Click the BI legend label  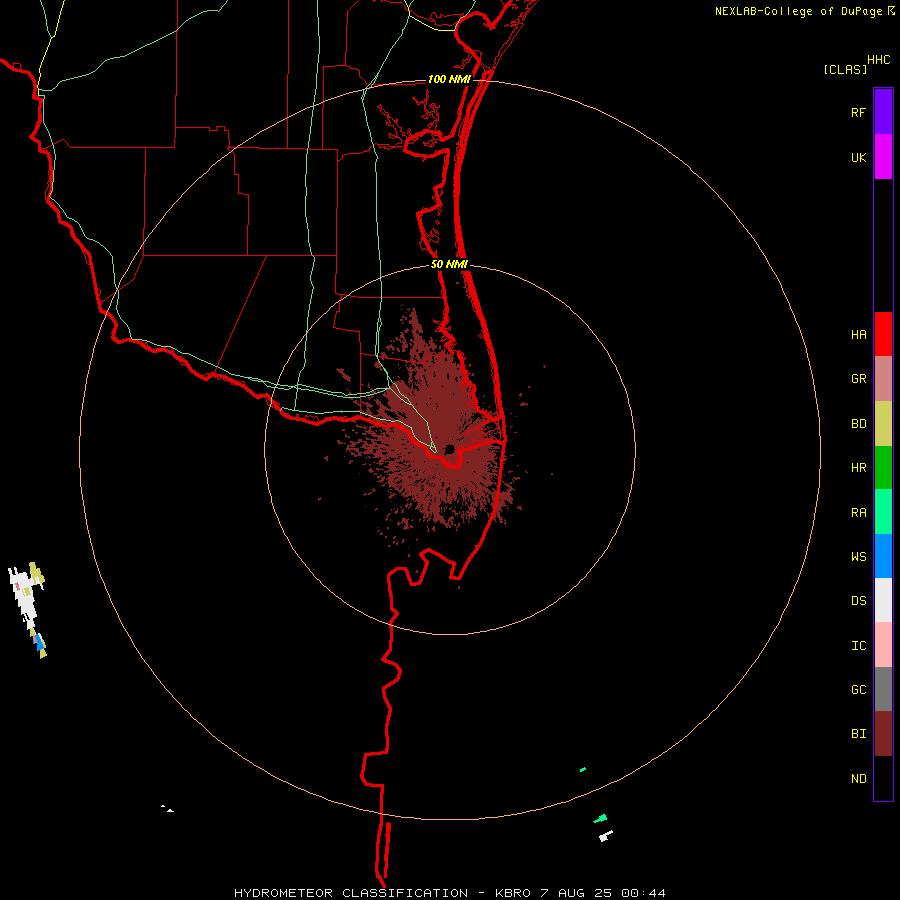pos(858,734)
